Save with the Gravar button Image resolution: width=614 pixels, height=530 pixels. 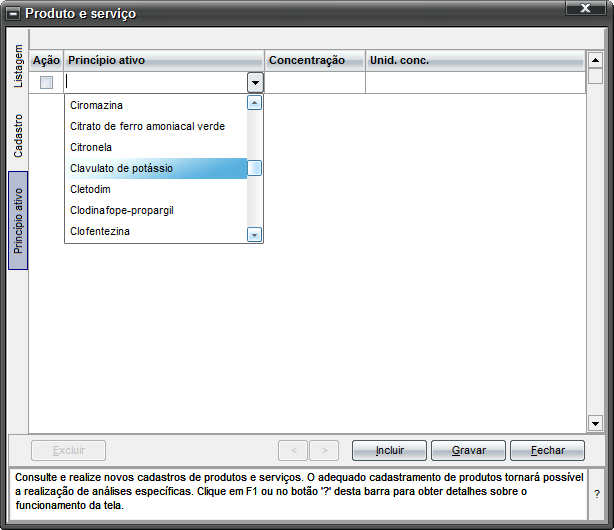[x=468, y=450]
